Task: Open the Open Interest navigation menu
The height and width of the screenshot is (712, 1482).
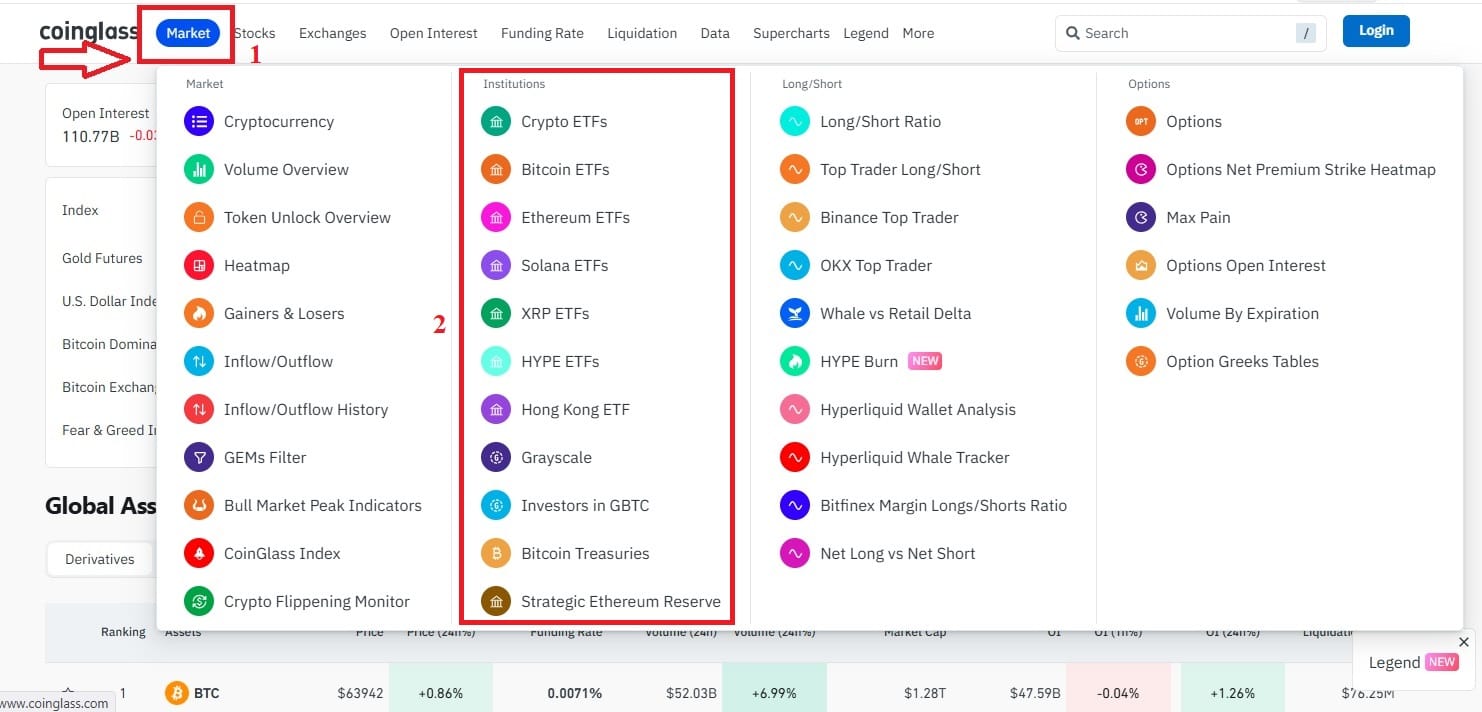Action: click(434, 33)
